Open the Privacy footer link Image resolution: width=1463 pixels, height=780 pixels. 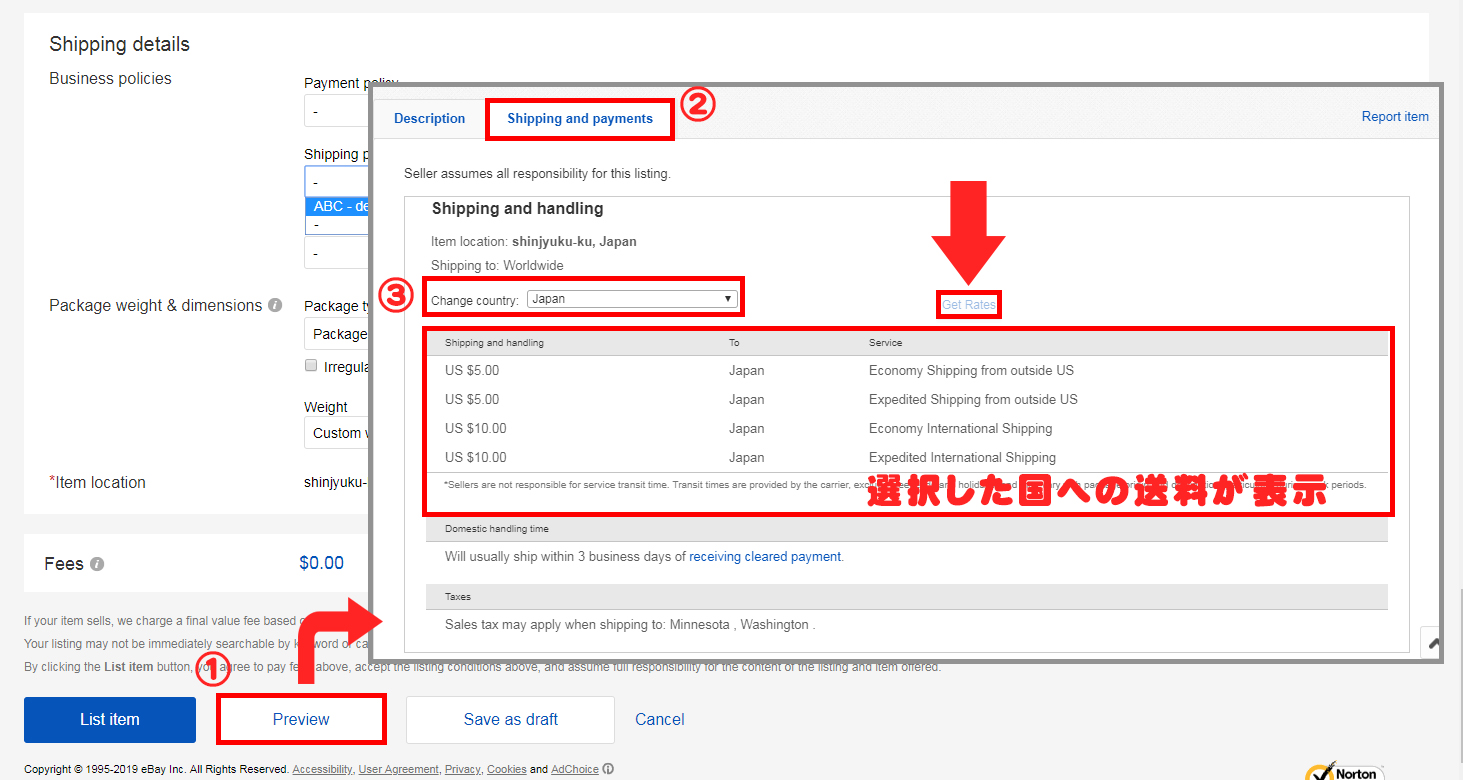(463, 770)
